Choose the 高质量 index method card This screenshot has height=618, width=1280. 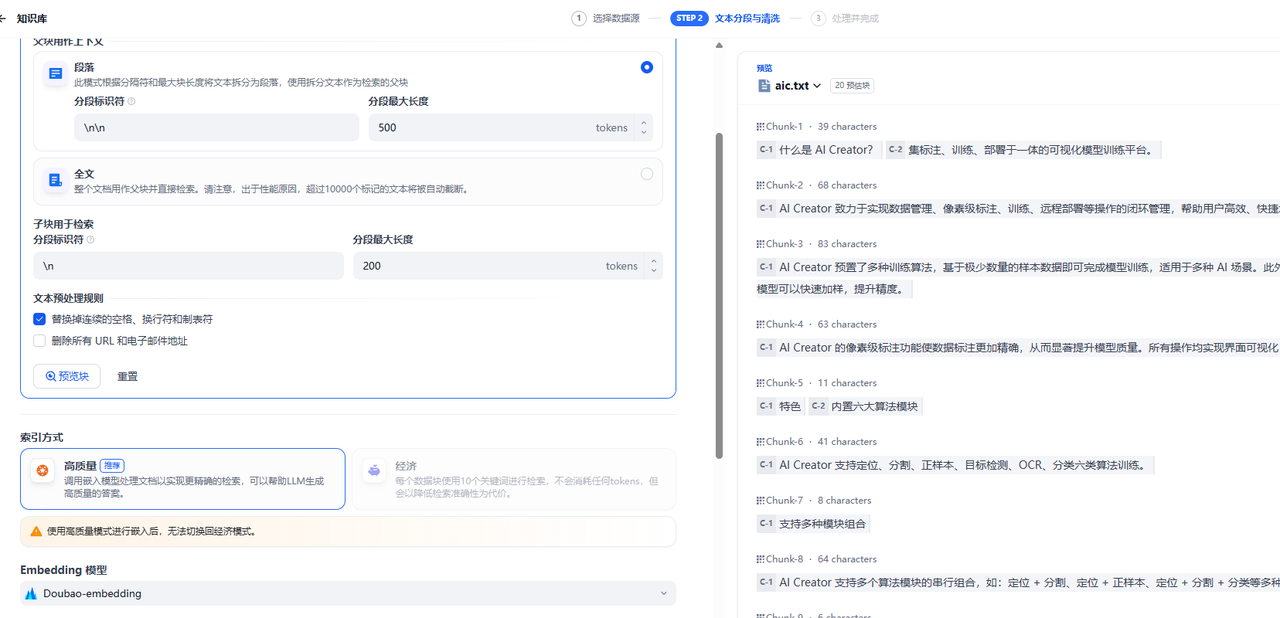[183, 479]
